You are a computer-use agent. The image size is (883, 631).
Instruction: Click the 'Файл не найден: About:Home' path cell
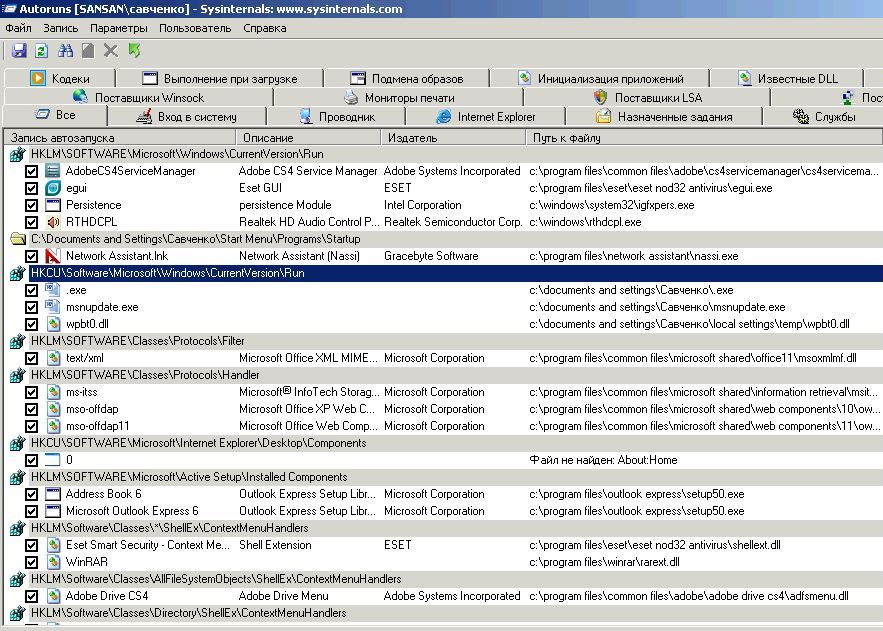603,460
